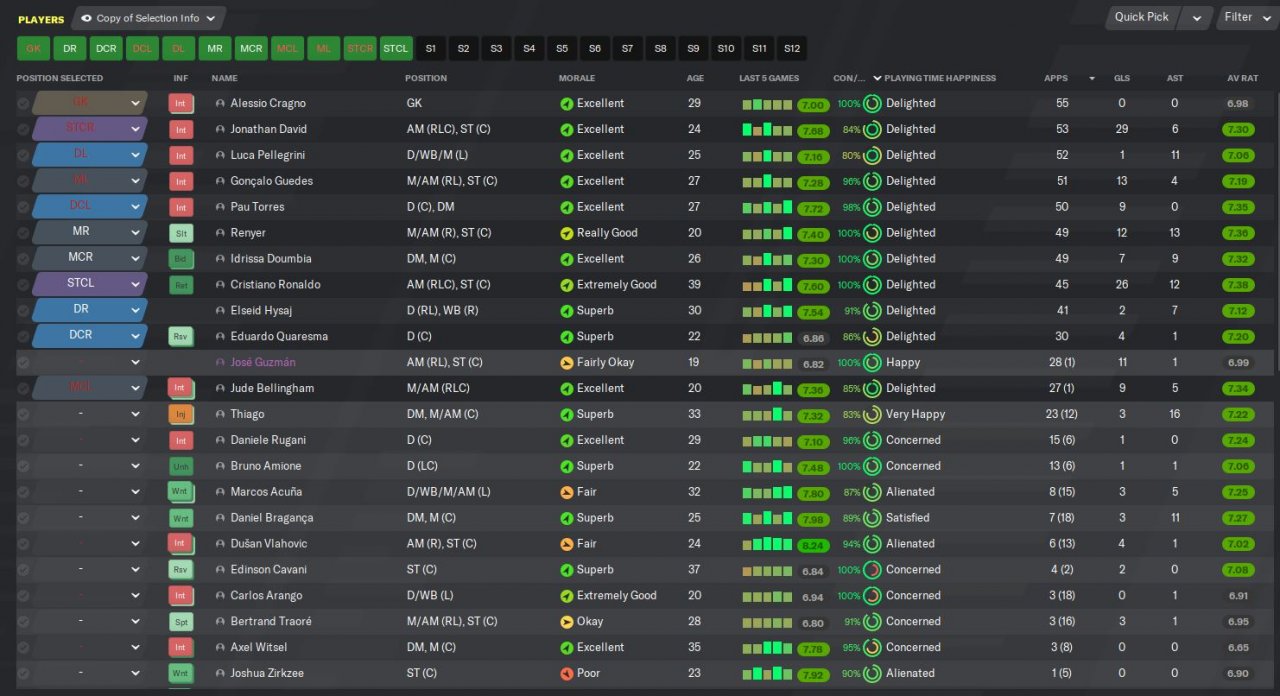This screenshot has height=696, width=1280.
Task: Click player profile icon beside Pau Torres
Action: tap(220, 207)
